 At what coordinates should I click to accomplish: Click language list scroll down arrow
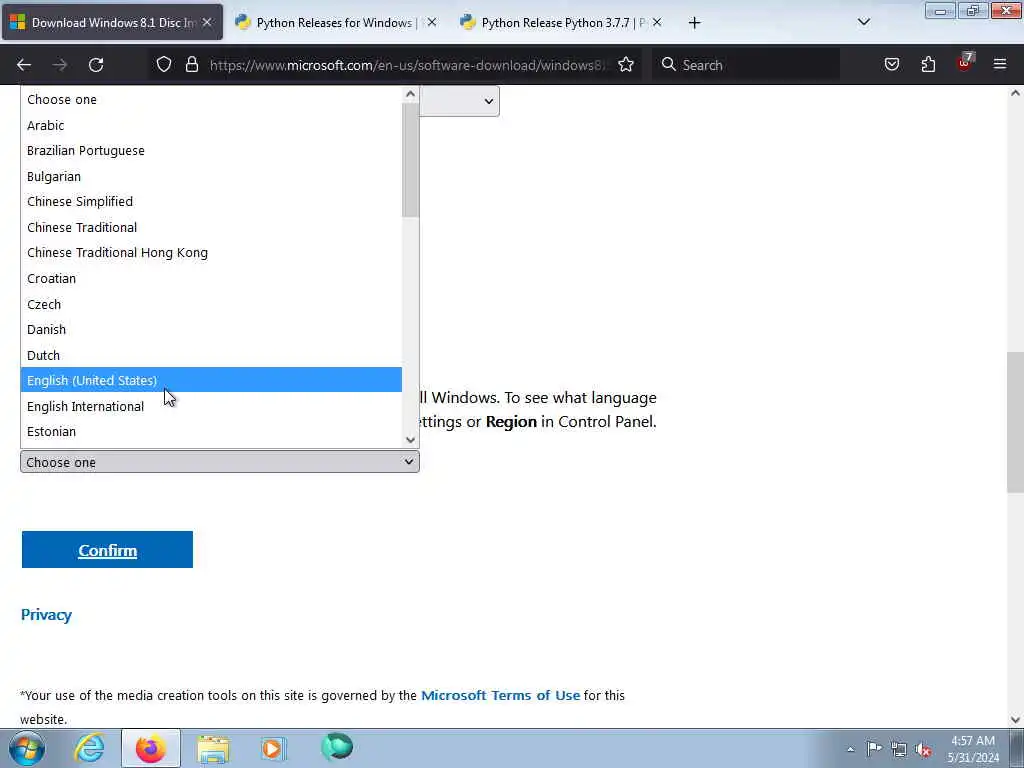[x=410, y=440]
